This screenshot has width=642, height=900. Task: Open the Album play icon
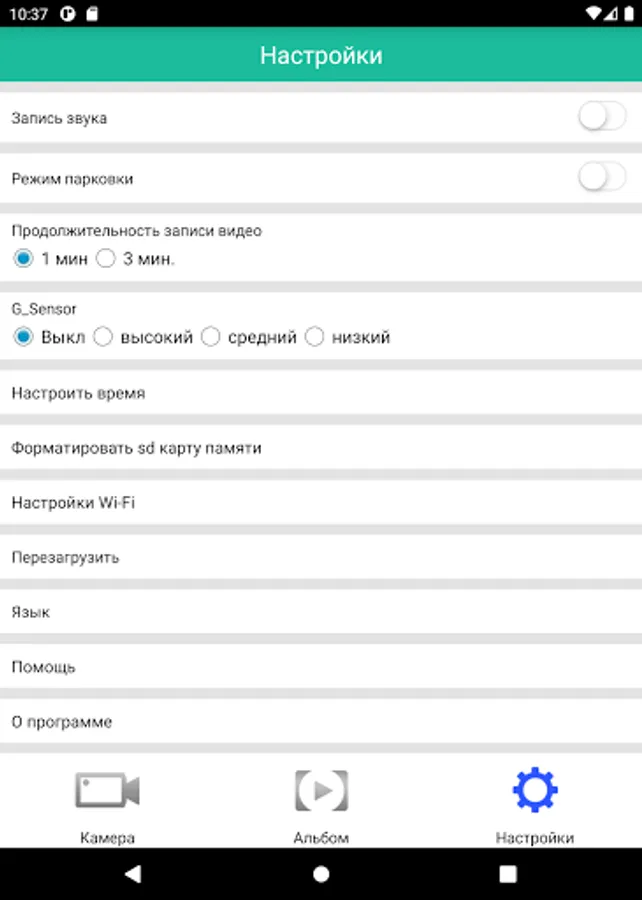321,790
